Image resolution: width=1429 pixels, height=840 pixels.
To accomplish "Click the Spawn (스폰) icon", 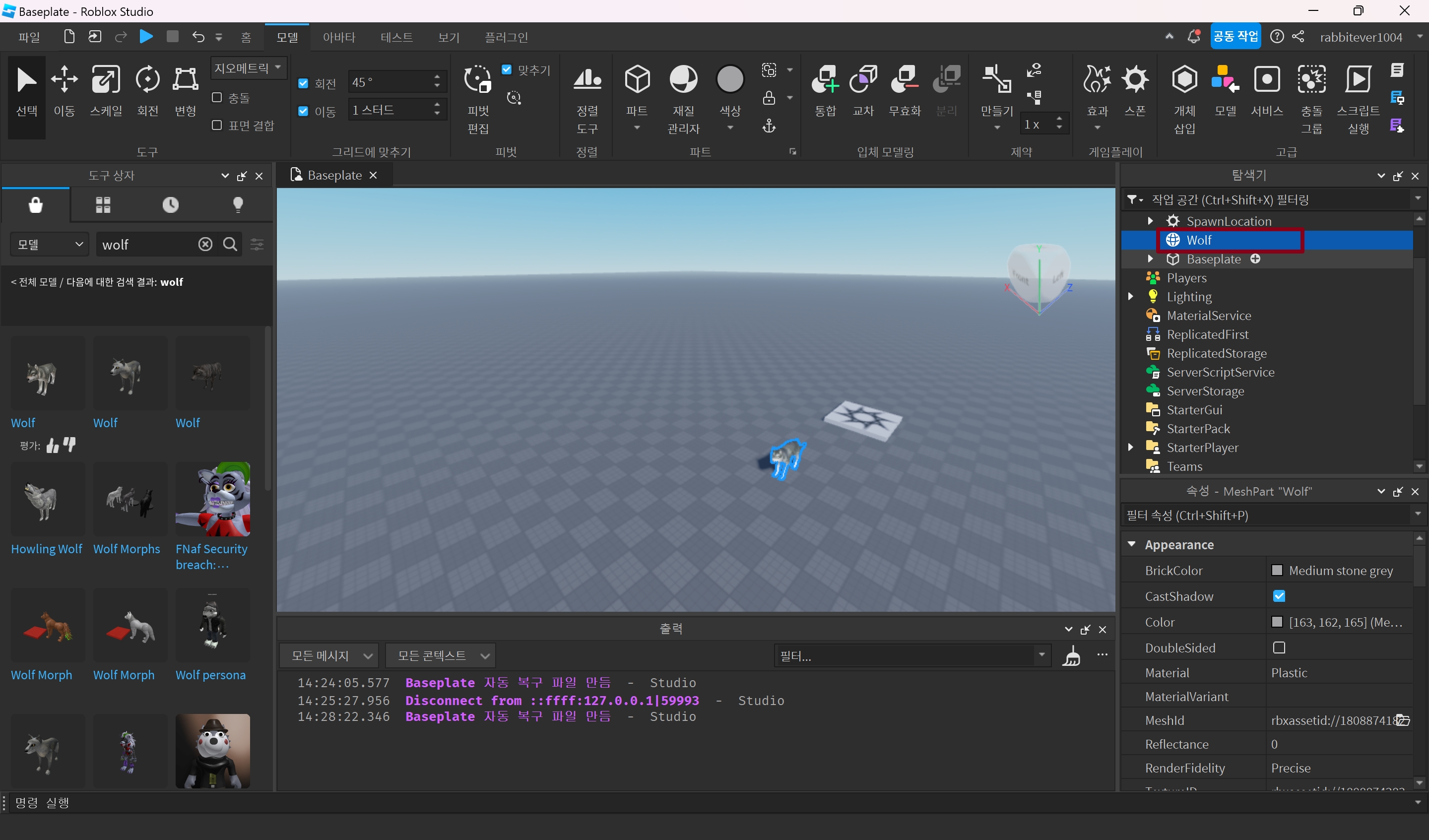I will click(1135, 80).
